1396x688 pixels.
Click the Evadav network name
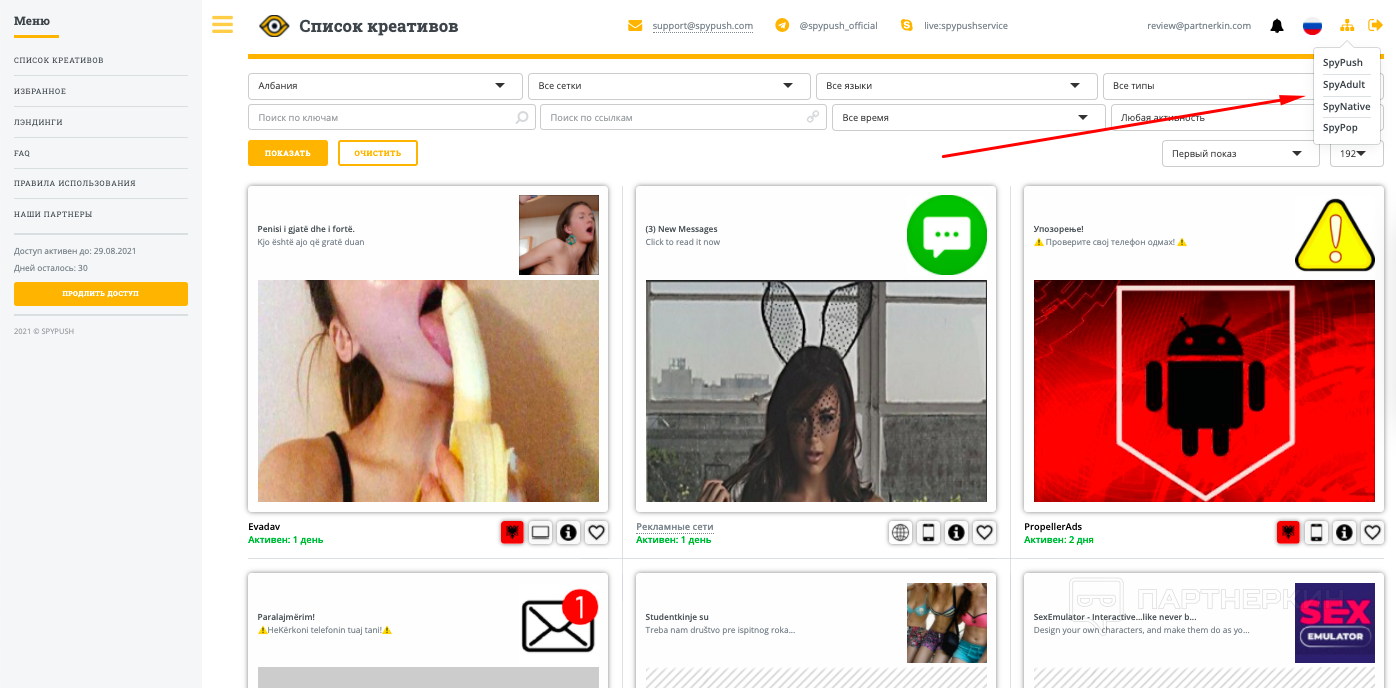[264, 527]
